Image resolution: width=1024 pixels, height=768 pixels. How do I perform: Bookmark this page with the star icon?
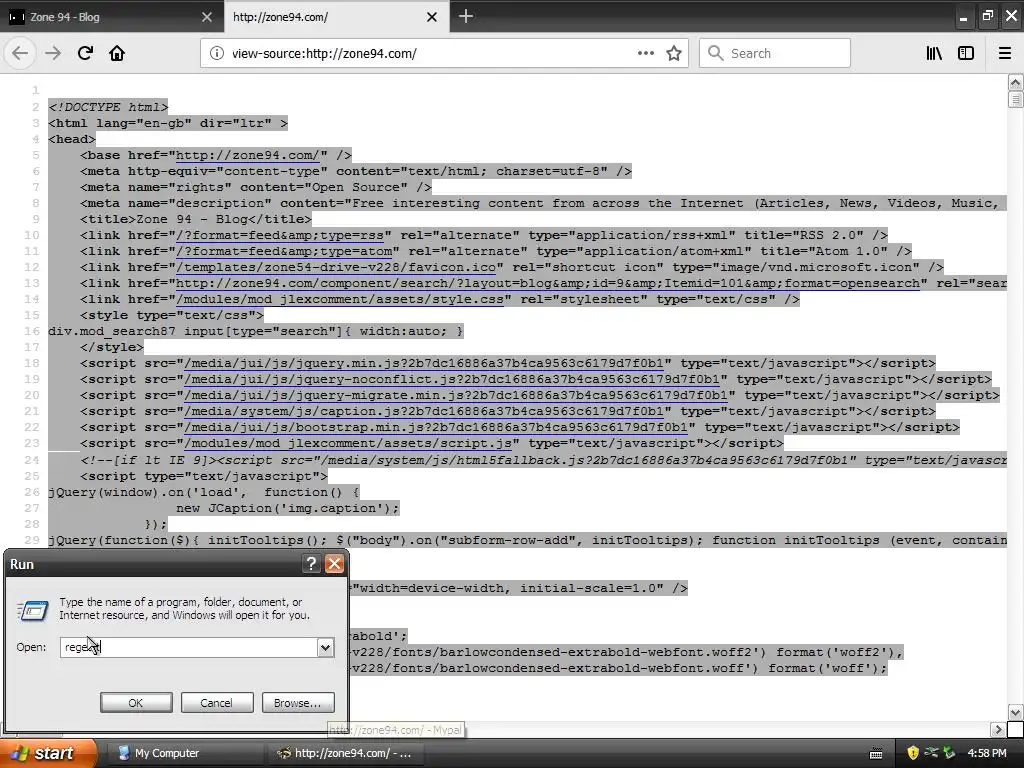point(674,53)
